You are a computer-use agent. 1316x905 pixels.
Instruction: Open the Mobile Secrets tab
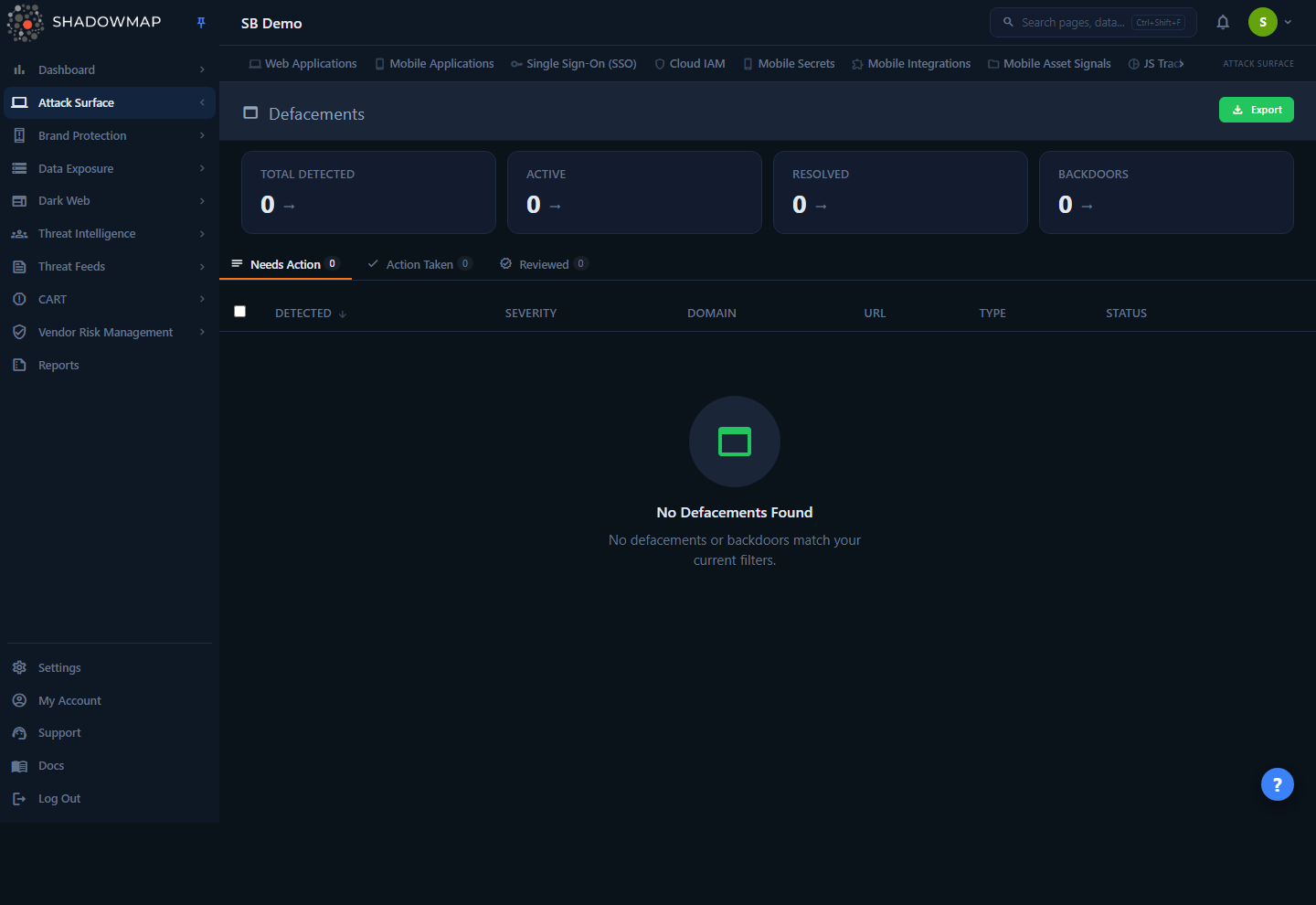point(789,64)
